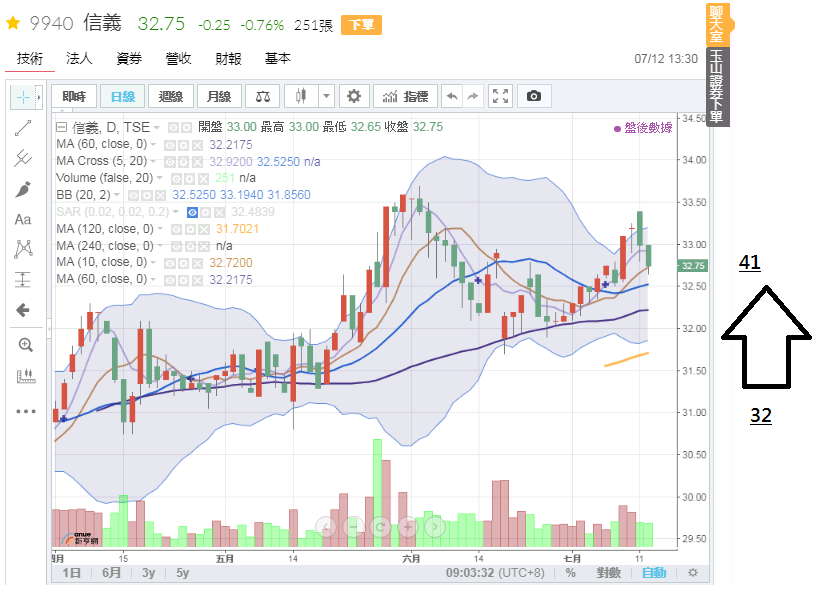Expand the cursor tool options arrow
830x600 pixels.
(x=39, y=97)
